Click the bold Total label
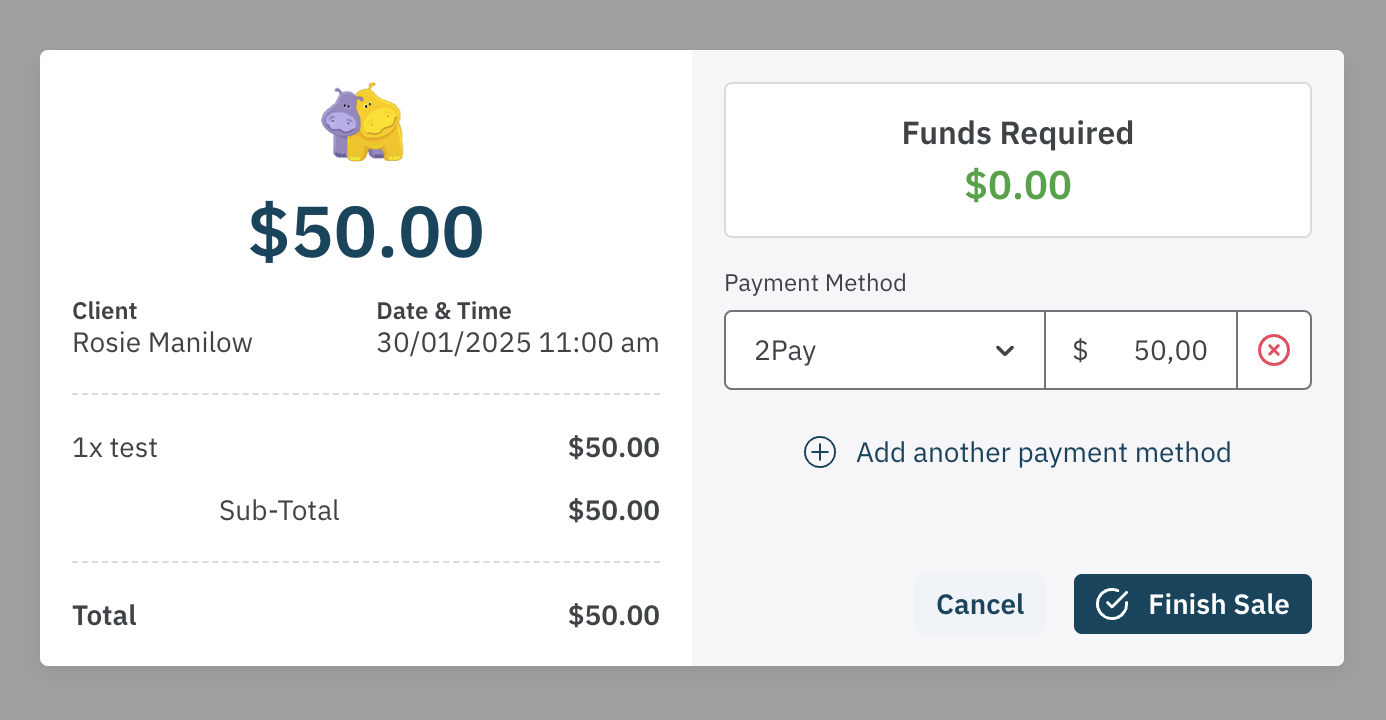The height and width of the screenshot is (720, 1386). click(104, 615)
